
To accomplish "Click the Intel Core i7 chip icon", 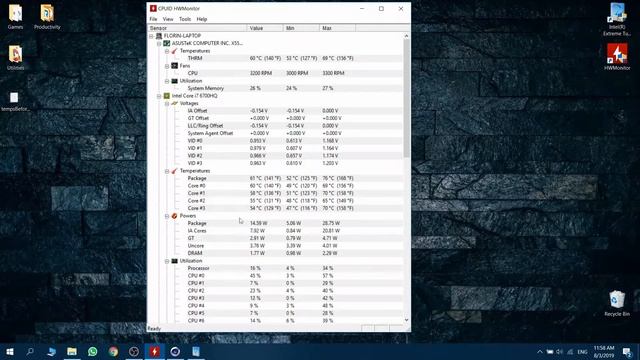I will tap(167, 96).
